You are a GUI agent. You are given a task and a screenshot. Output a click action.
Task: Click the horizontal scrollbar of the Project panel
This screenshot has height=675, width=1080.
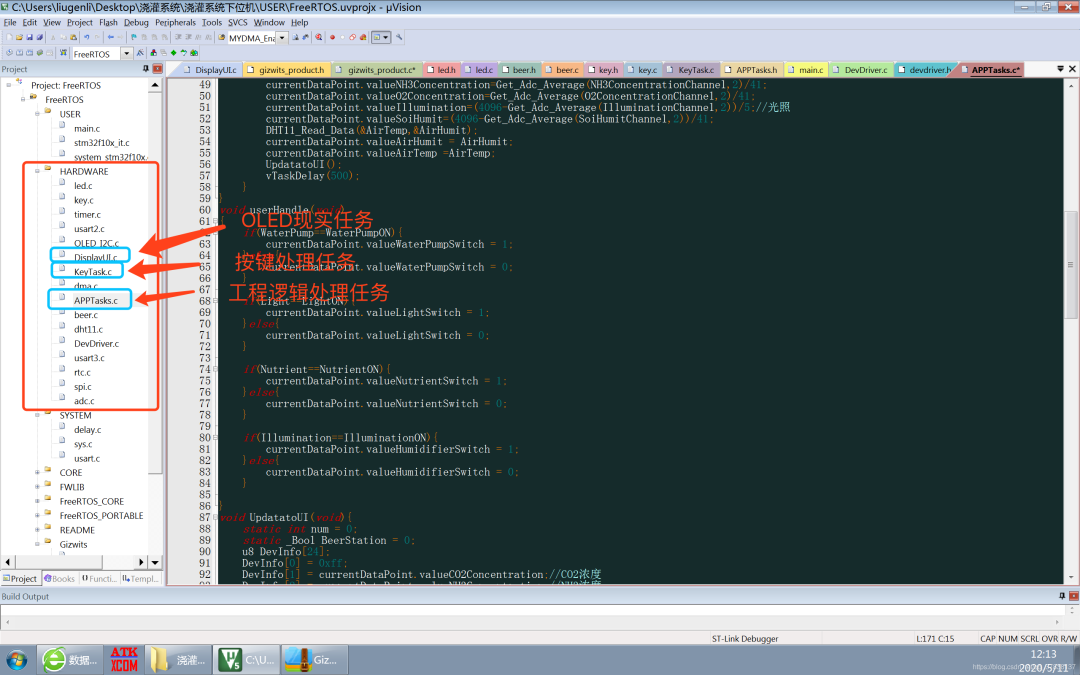click(60, 562)
